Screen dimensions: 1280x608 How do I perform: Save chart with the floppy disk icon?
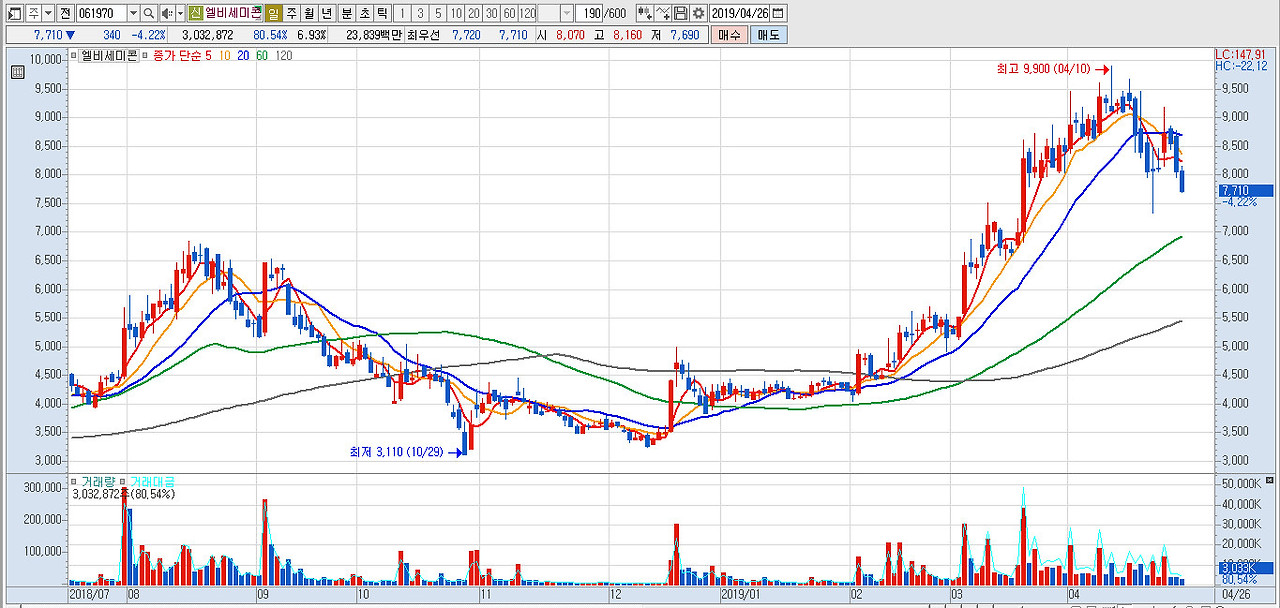(x=681, y=14)
